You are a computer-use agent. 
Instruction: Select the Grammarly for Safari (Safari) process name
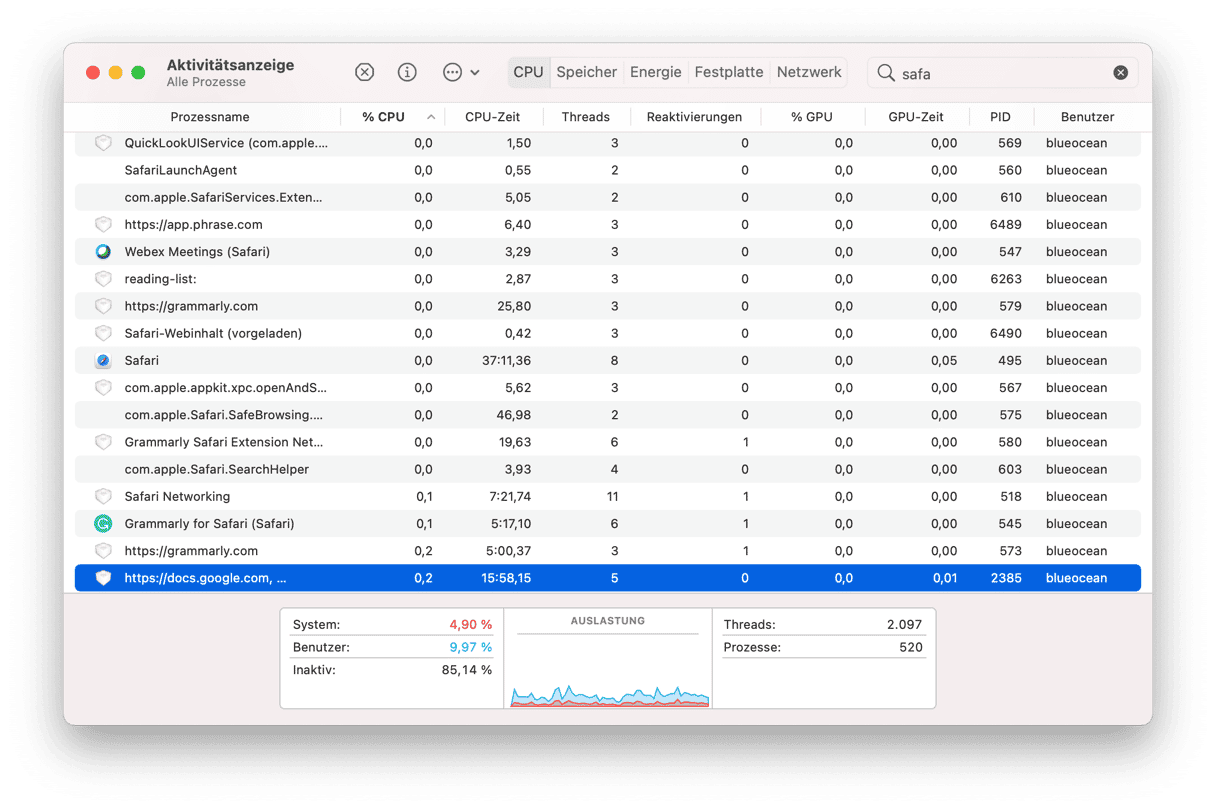point(209,523)
